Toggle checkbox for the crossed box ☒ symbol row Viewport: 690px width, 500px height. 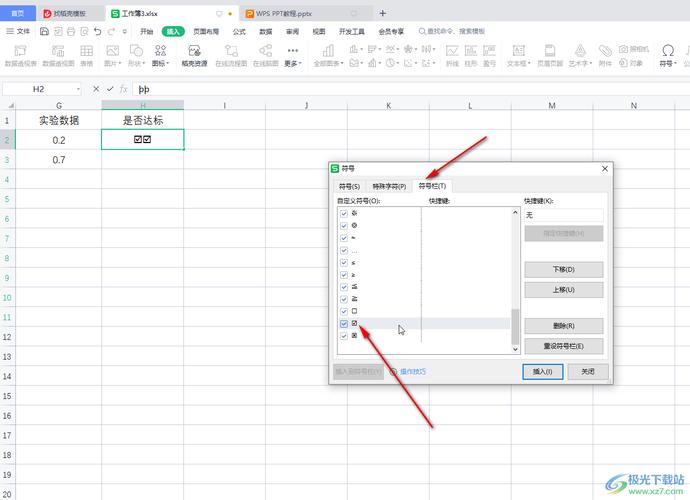[x=344, y=336]
